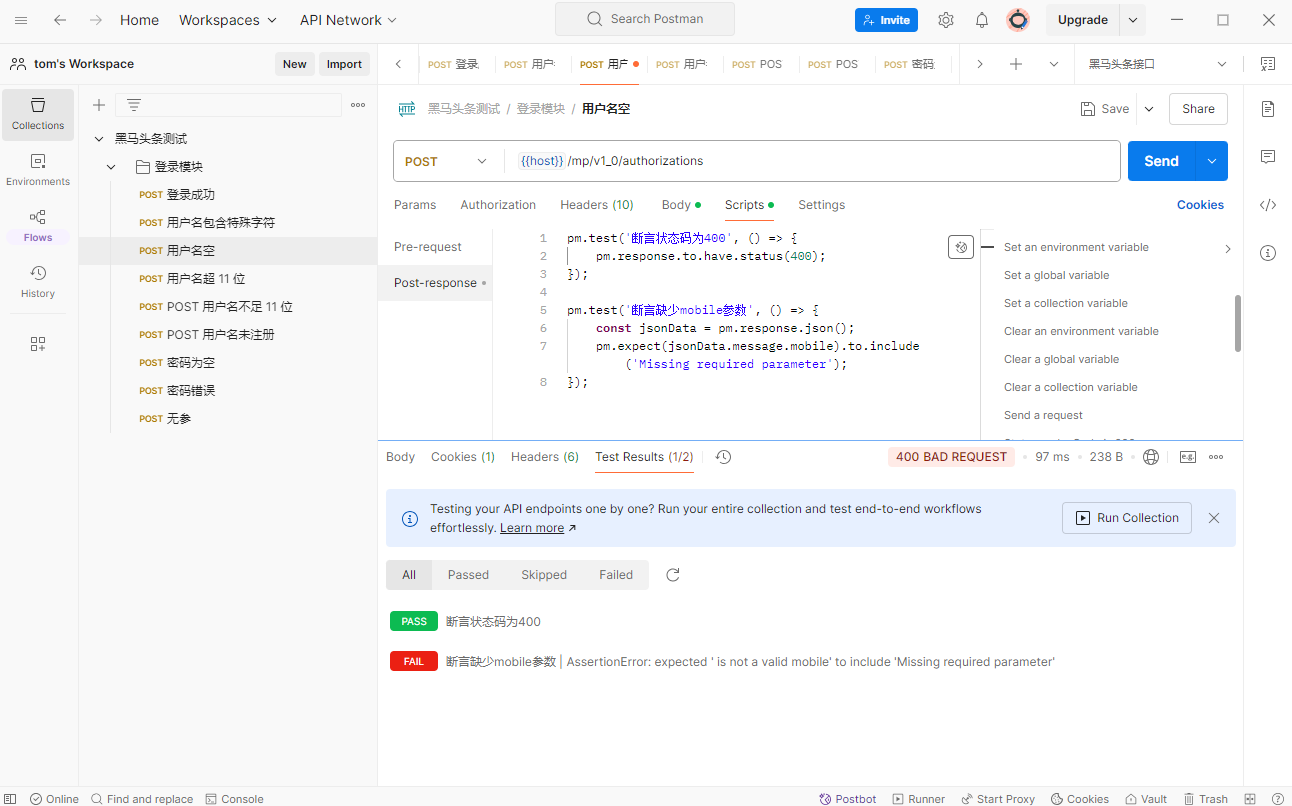
Task: Open Runner in the status bar
Action: coord(919,799)
